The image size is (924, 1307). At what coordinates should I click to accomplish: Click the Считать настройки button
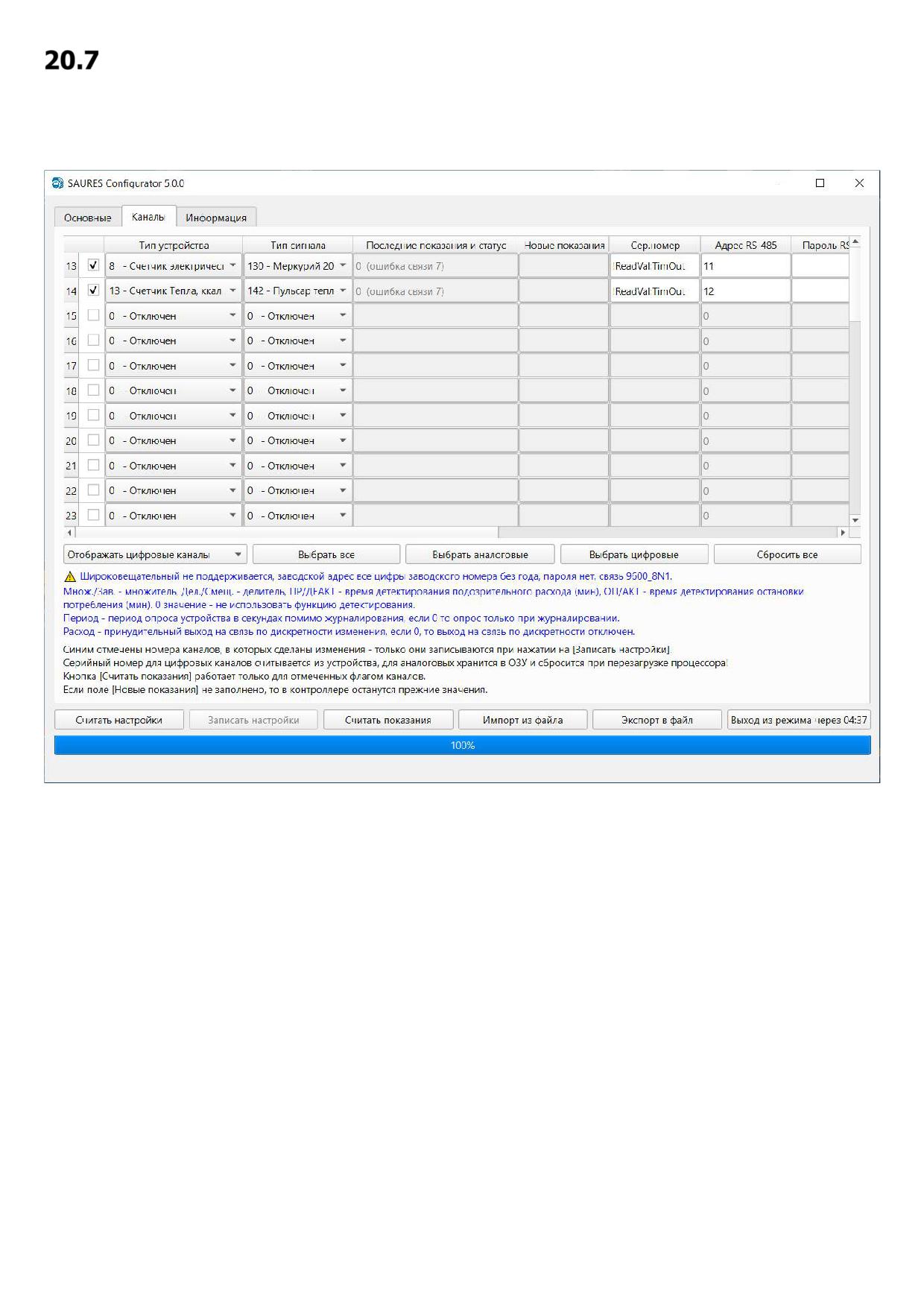119,720
